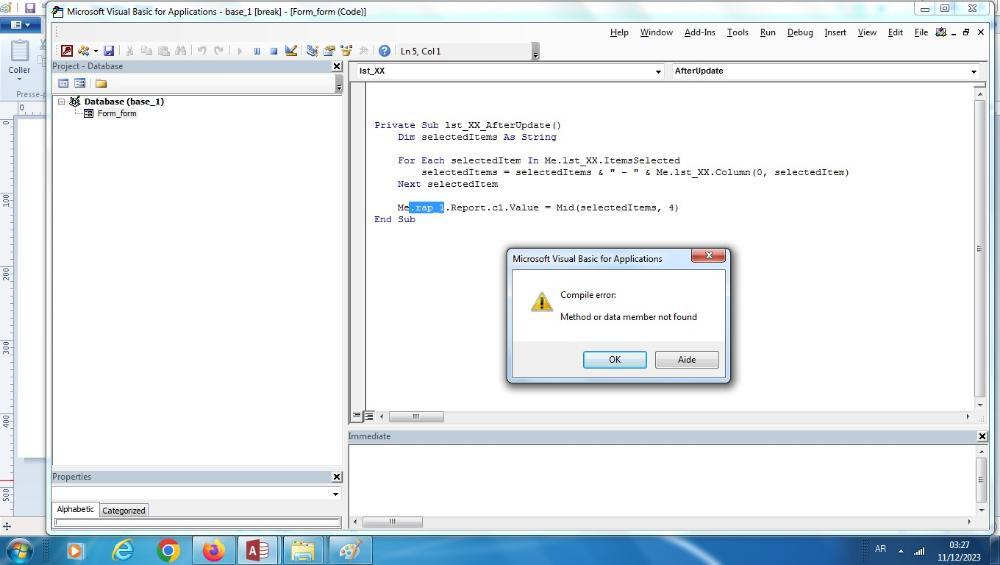Close the Immediate window pane
Viewport: 1000px width, 565px height.
point(982,436)
